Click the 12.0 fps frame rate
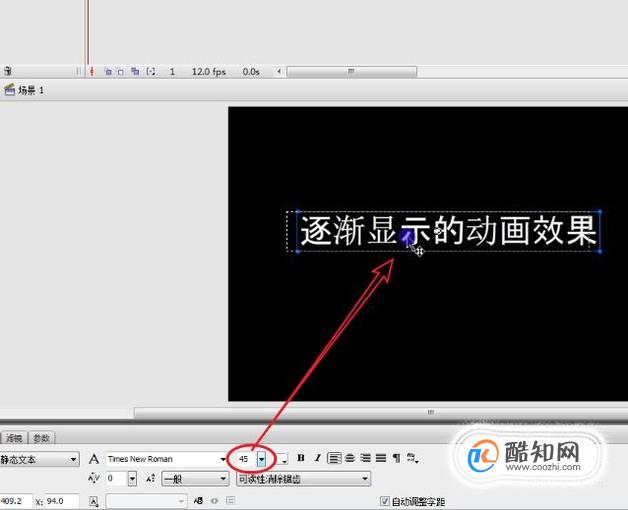 [209, 72]
